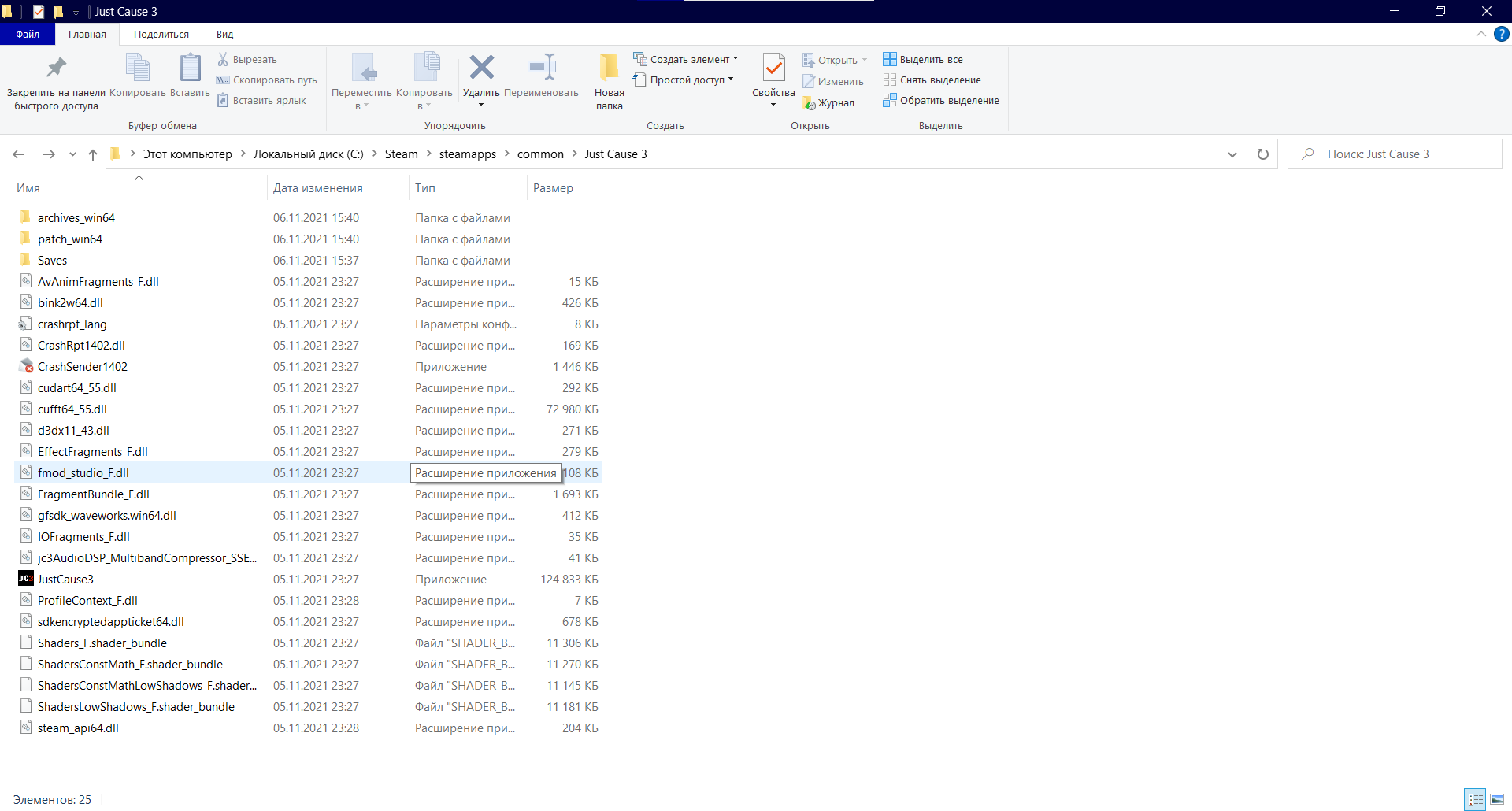Viewport: 1512px width, 811px height.
Task: Open the Файл menu
Action: tap(28, 34)
